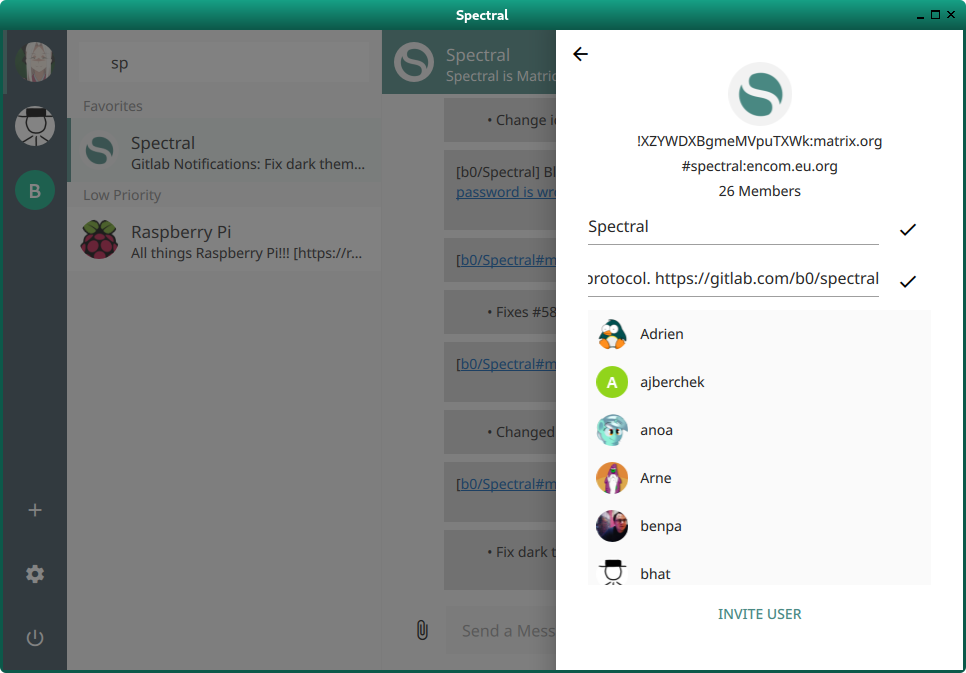The height and width of the screenshot is (673, 966).
Task: Switch to the top user avatar account
Action: click(35, 62)
